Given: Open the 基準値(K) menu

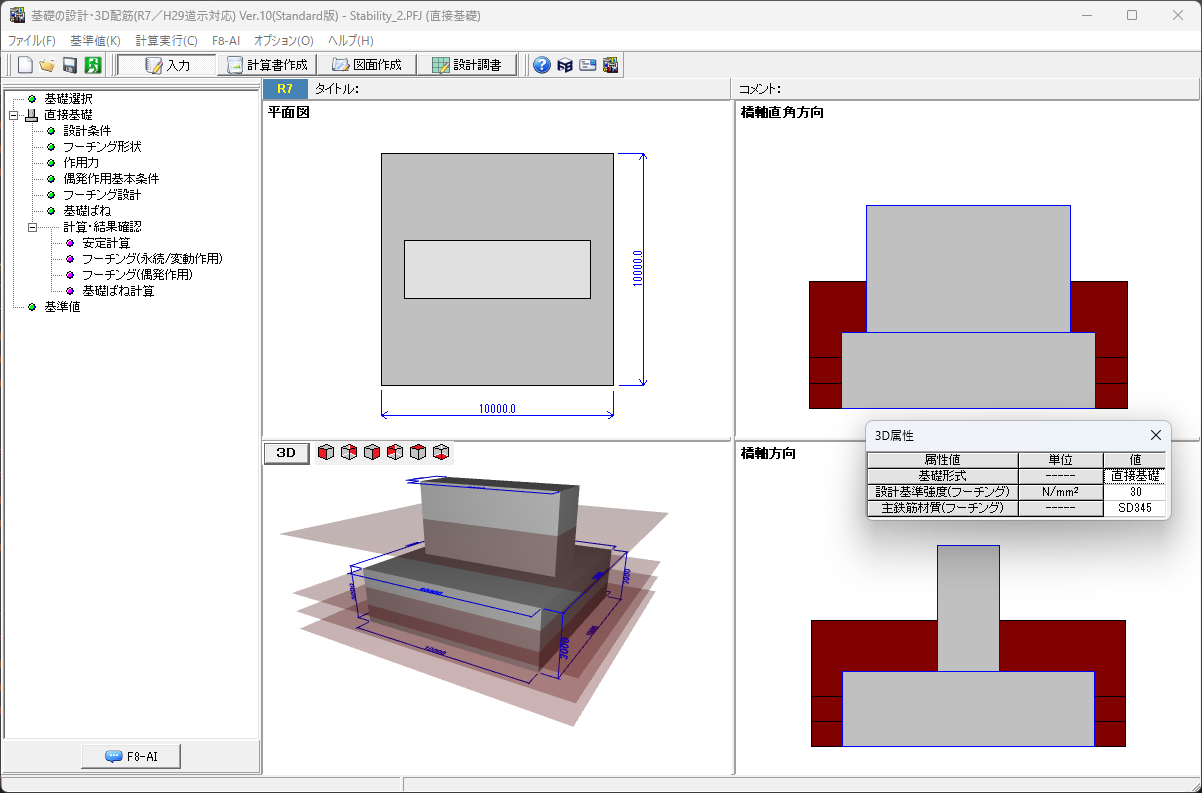Looking at the screenshot, I should [x=95, y=41].
